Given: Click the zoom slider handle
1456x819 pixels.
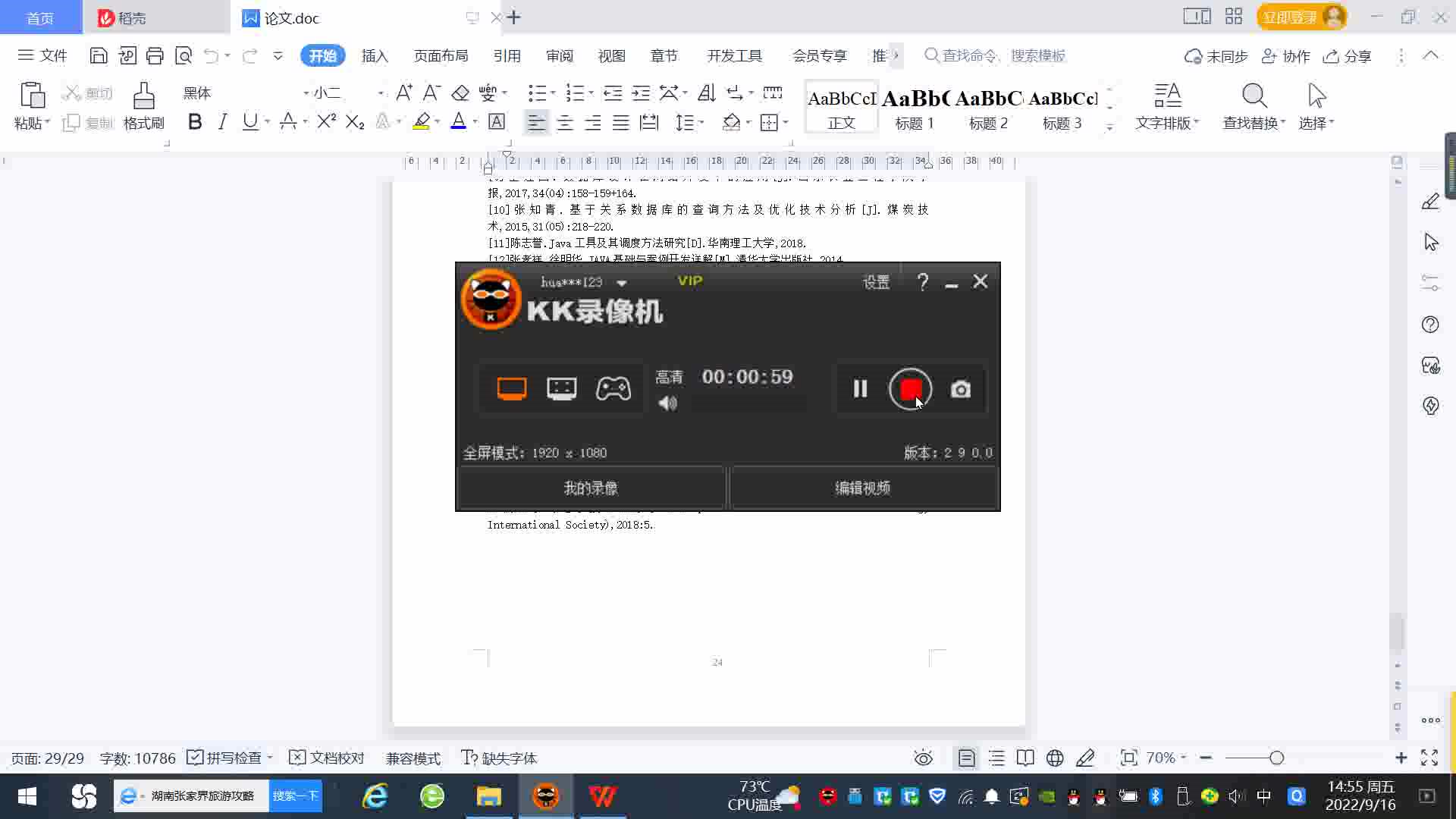Looking at the screenshot, I should (x=1276, y=758).
